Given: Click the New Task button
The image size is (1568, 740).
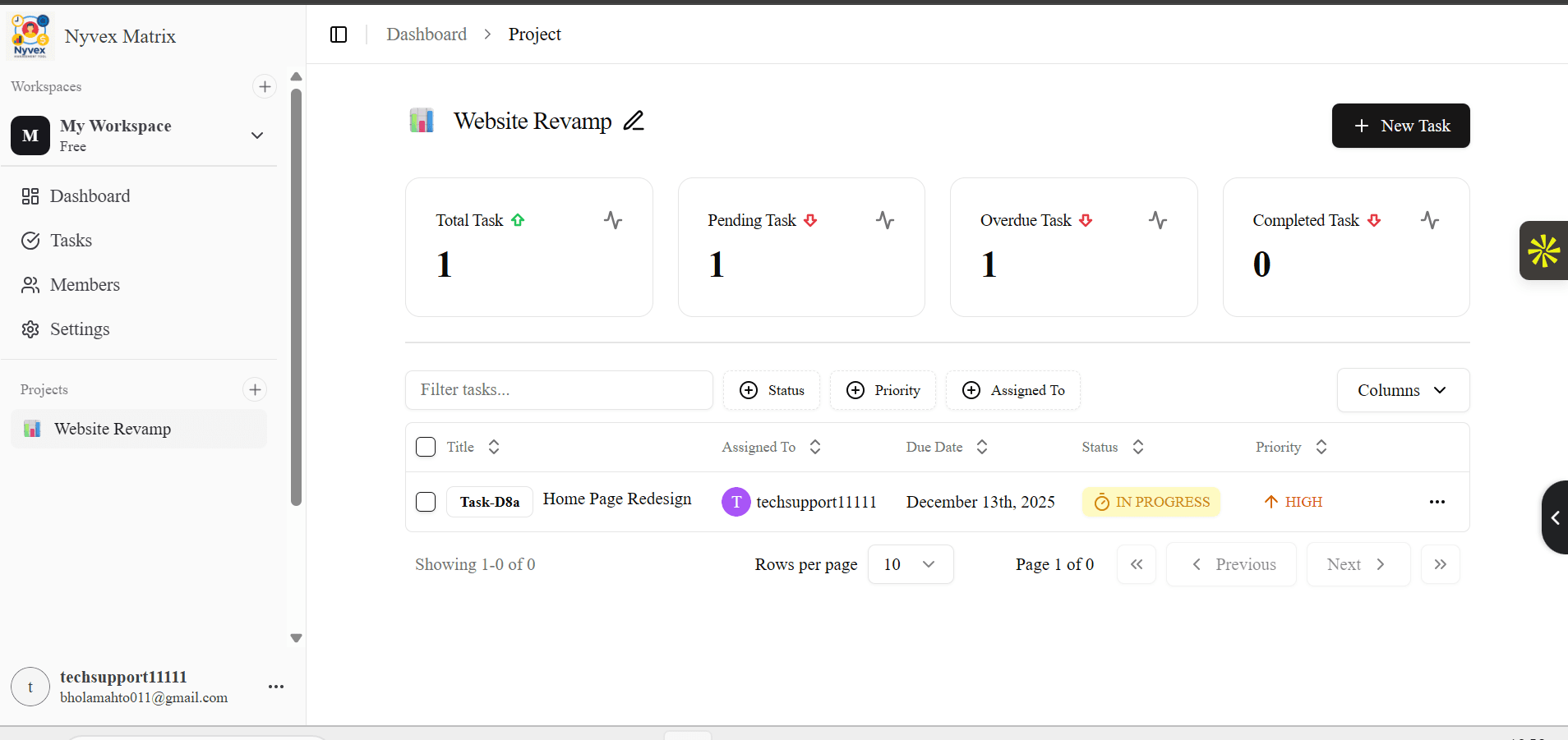Looking at the screenshot, I should (1400, 126).
